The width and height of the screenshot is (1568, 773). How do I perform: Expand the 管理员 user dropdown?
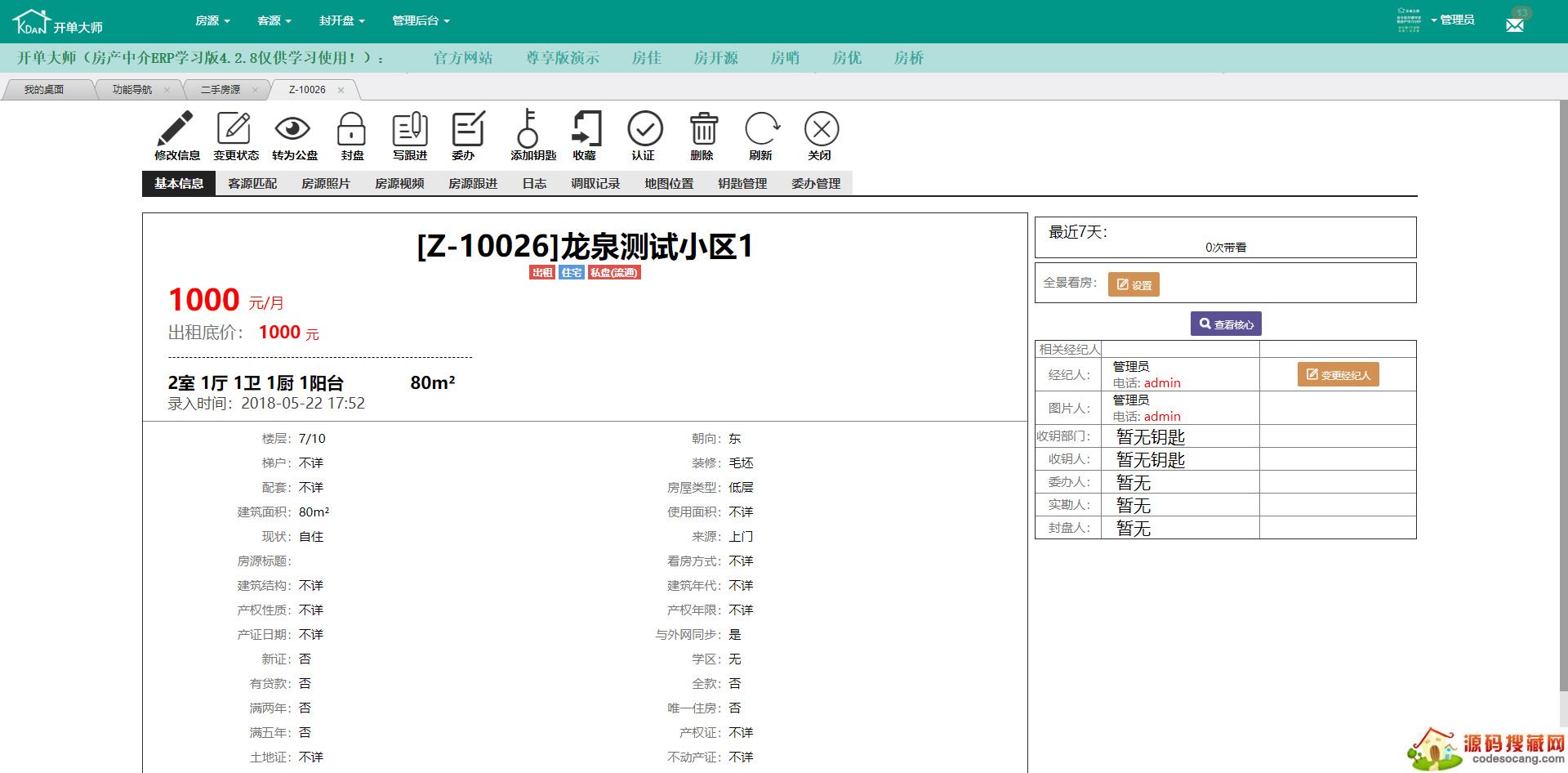pyautogui.click(x=1453, y=20)
